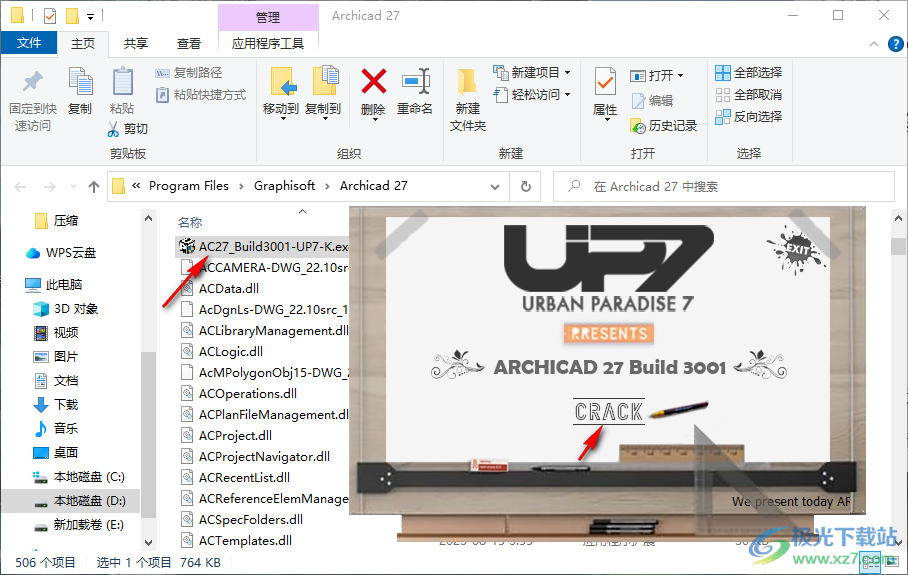Click EXIT splat in UP7 window

(x=797, y=249)
